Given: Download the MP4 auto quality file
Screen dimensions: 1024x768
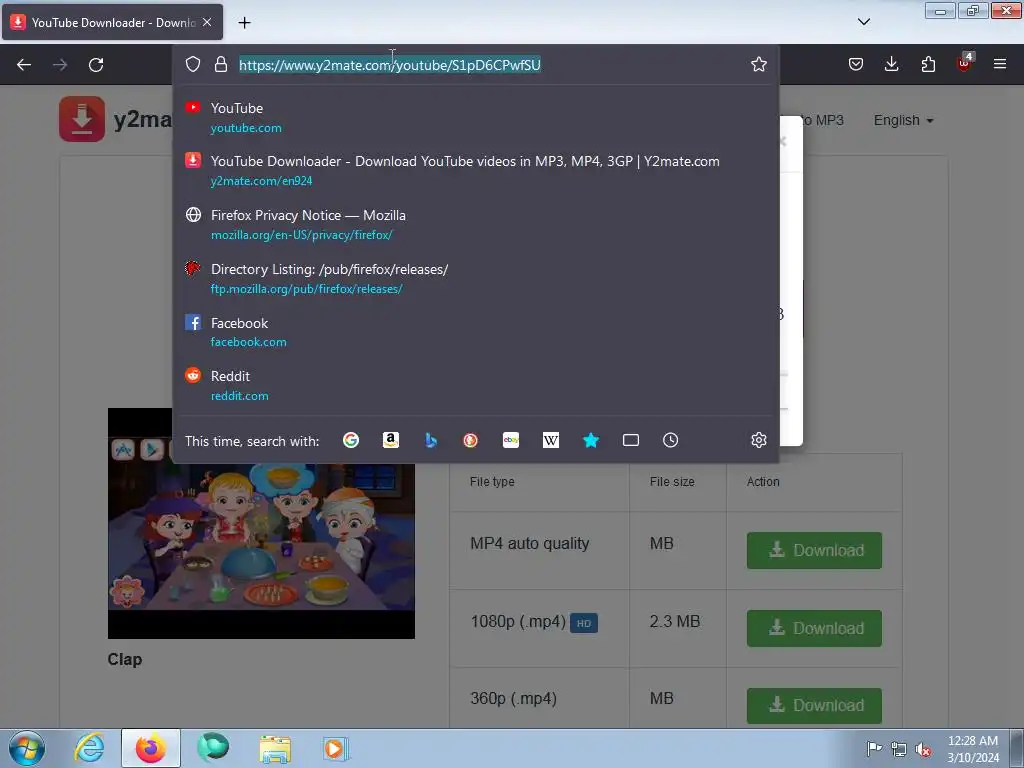Looking at the screenshot, I should pos(814,551).
